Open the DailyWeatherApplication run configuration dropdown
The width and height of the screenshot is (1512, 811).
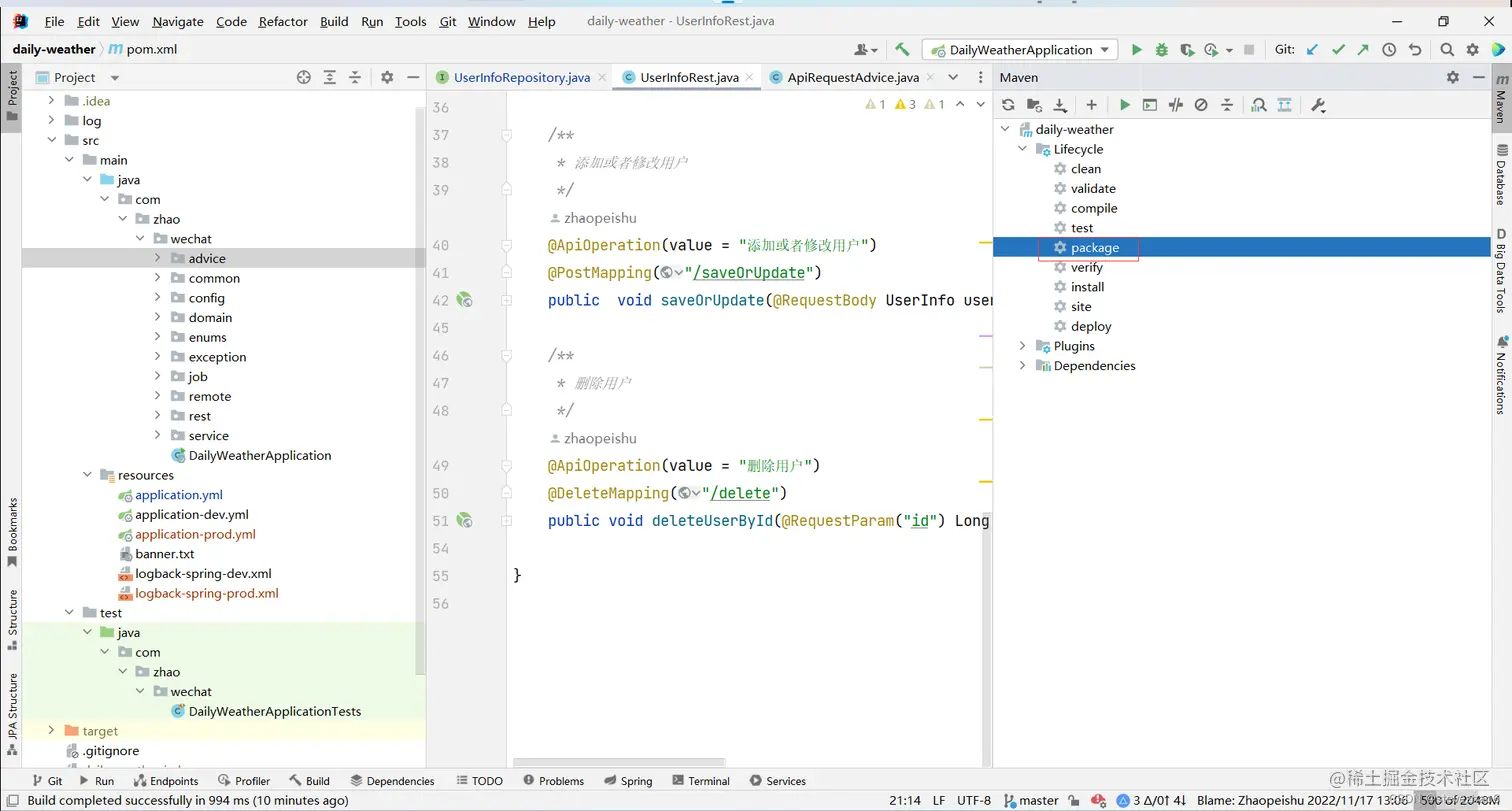pyautogui.click(x=1019, y=49)
